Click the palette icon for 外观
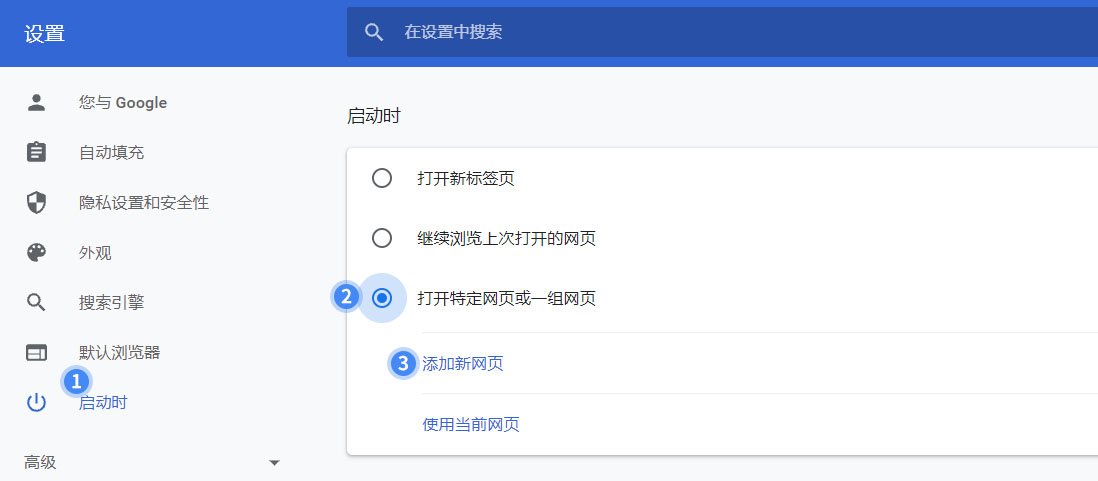The width and height of the screenshot is (1098, 481). [36, 253]
